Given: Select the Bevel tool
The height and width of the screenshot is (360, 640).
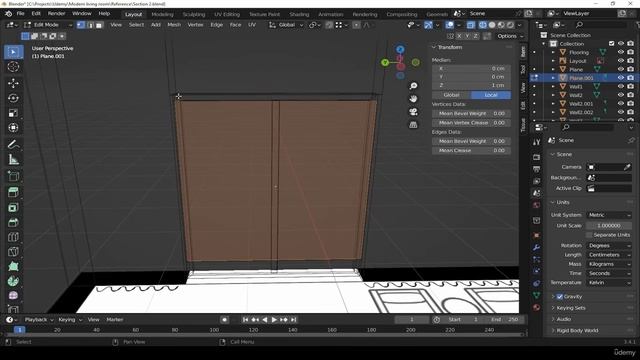Looking at the screenshot, I should pyautogui.click(x=13, y=222).
